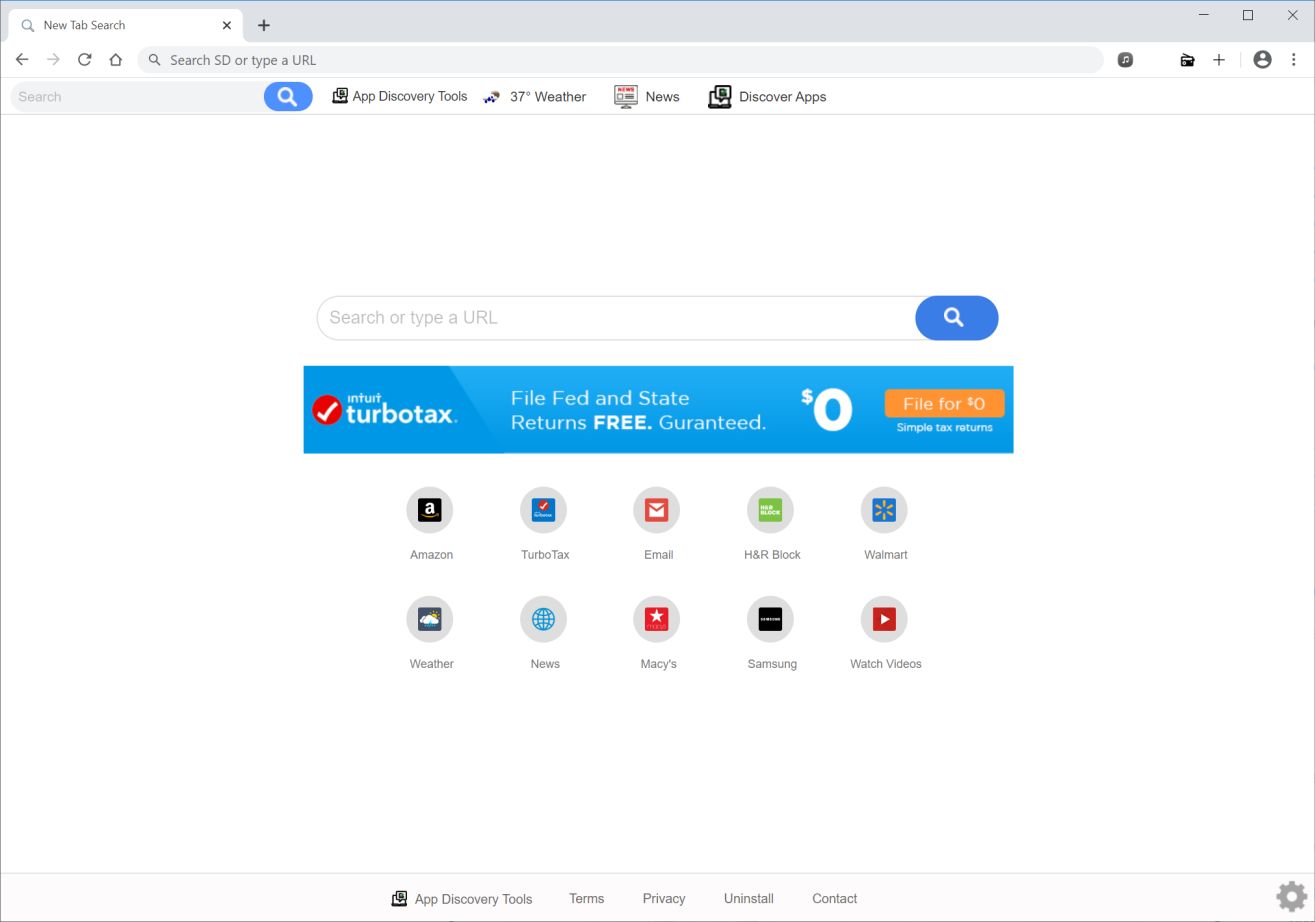The image size is (1315, 922).
Task: Open News from the toolbar
Action: pos(647,97)
